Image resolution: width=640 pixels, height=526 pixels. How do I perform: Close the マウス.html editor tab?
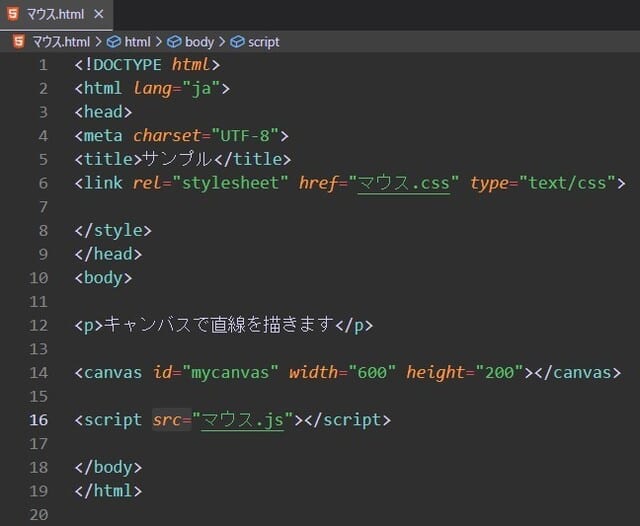click(x=99, y=15)
